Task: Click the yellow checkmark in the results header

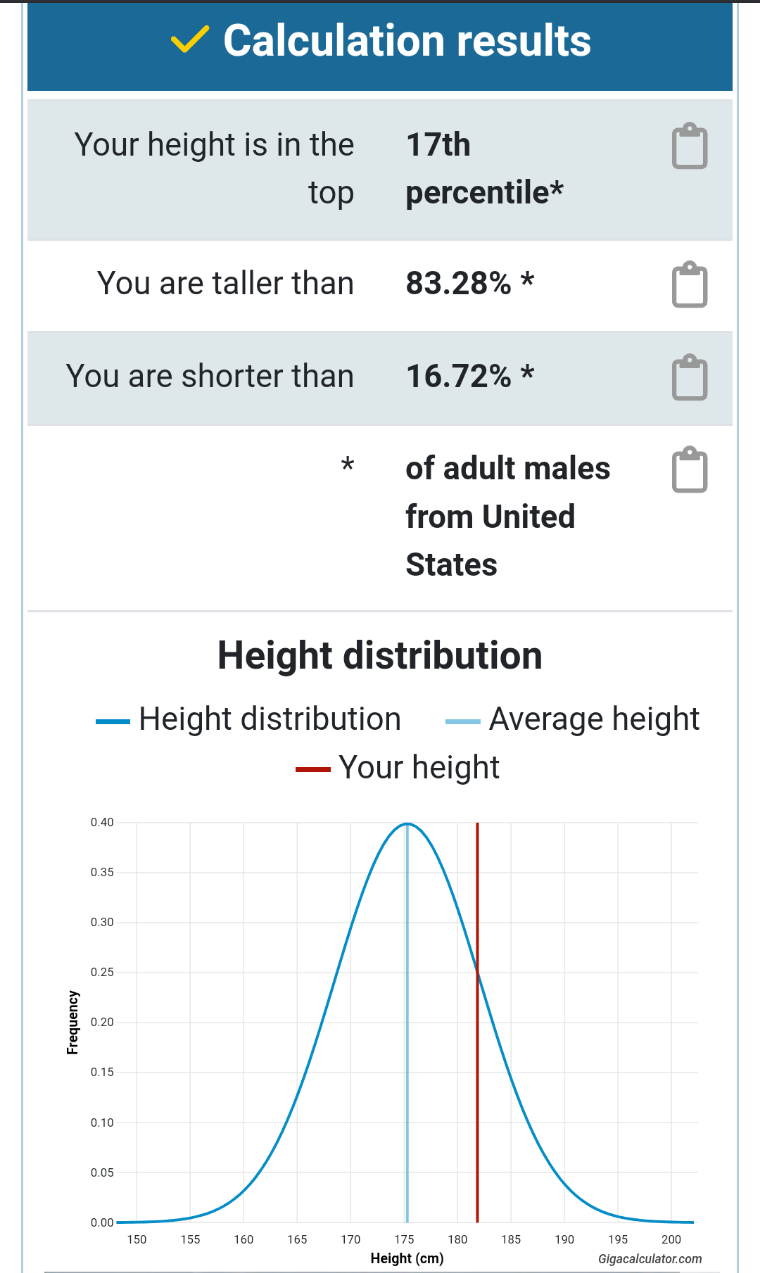Action: 189,40
